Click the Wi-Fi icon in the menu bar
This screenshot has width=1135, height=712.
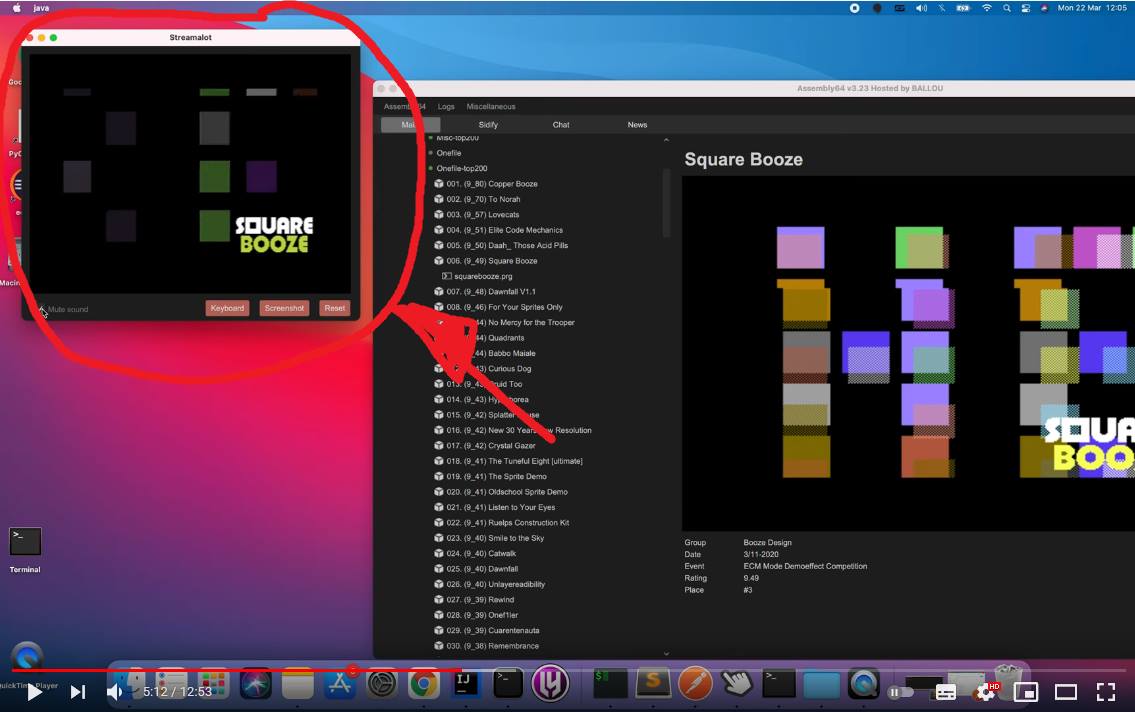click(x=987, y=8)
